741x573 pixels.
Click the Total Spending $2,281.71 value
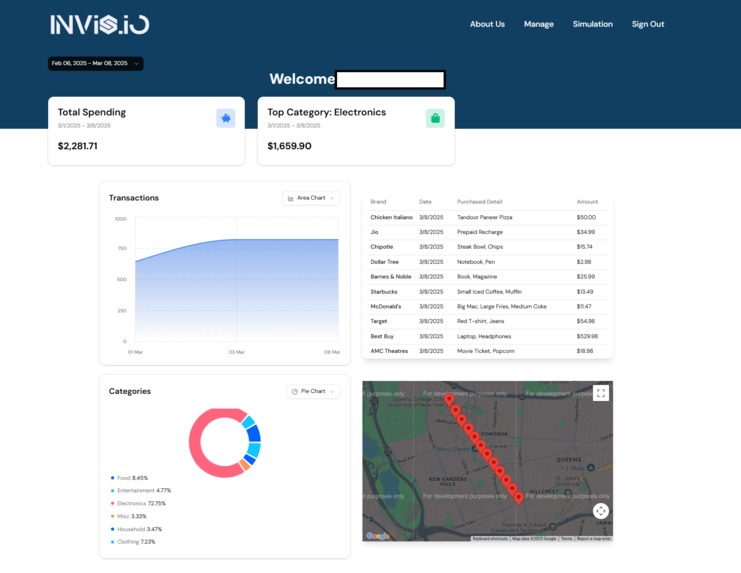click(78, 146)
